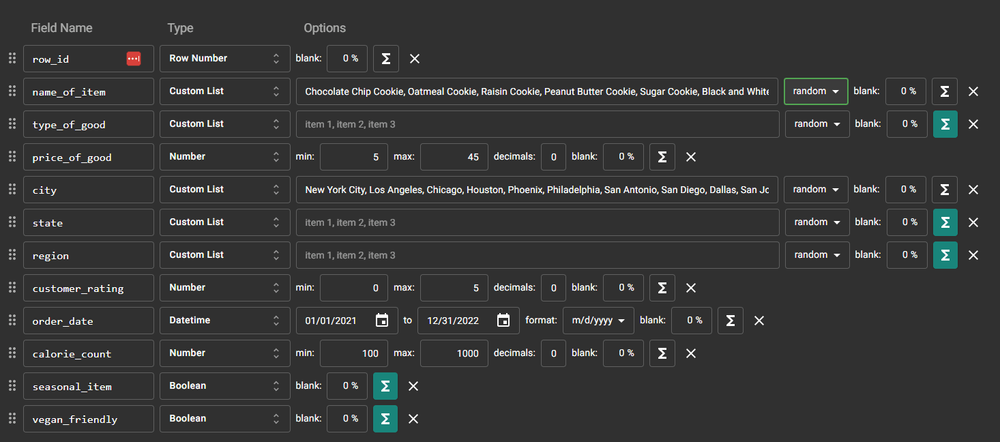Open random order dropdown for state
Screen dimensions: 1000x442
817,222
